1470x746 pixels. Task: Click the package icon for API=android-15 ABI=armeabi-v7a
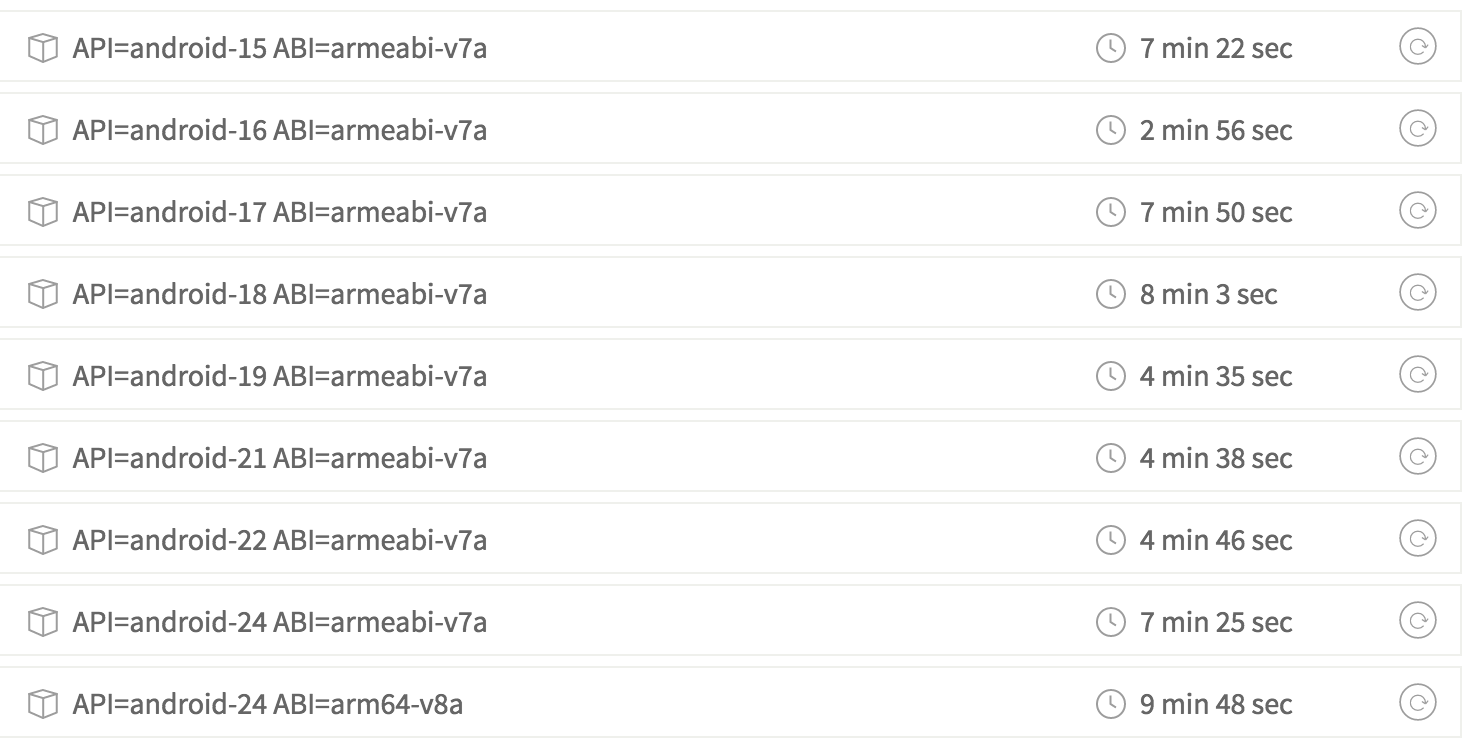(x=44, y=47)
